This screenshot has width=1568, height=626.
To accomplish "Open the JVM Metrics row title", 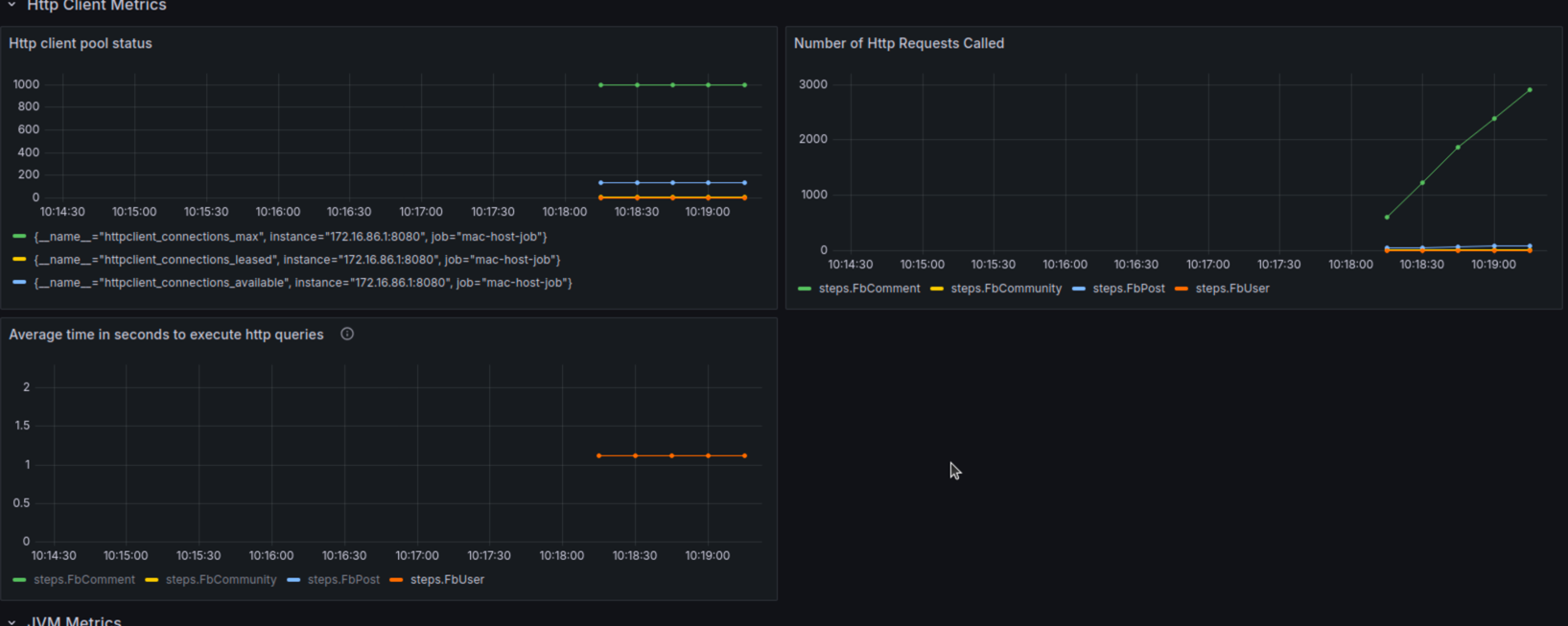I will [75, 621].
